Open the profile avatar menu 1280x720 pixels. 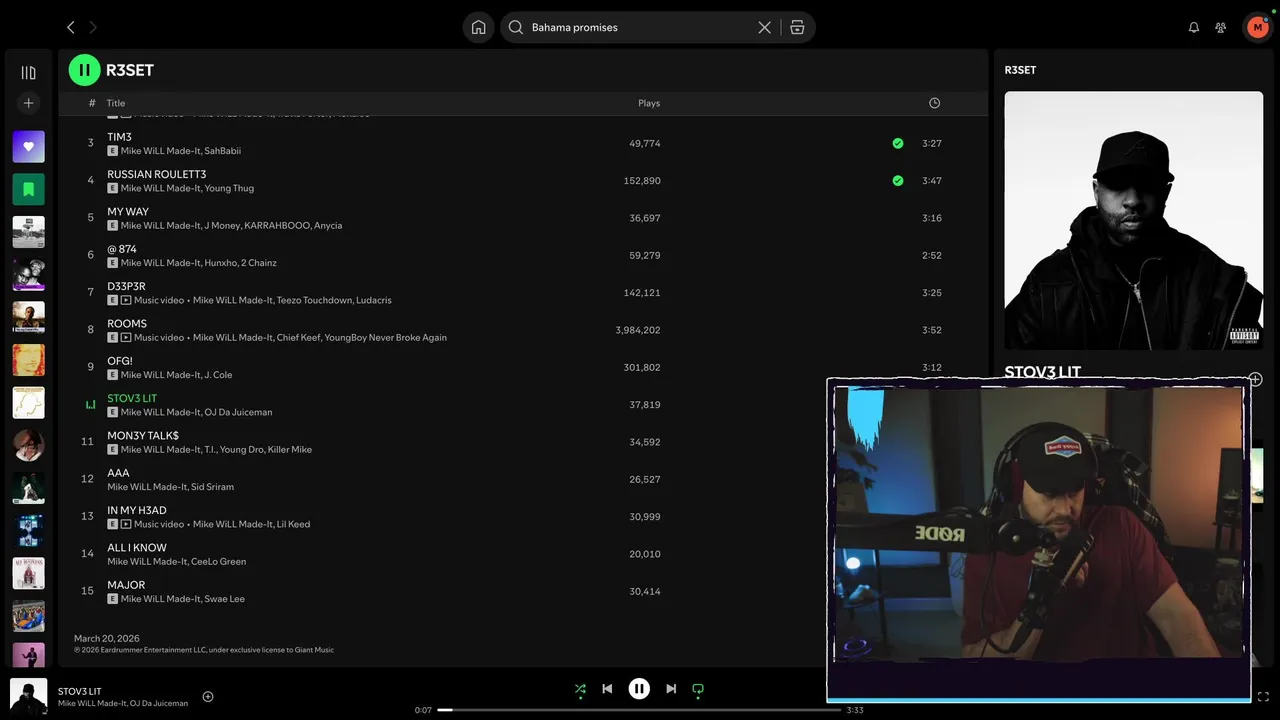point(1257,27)
